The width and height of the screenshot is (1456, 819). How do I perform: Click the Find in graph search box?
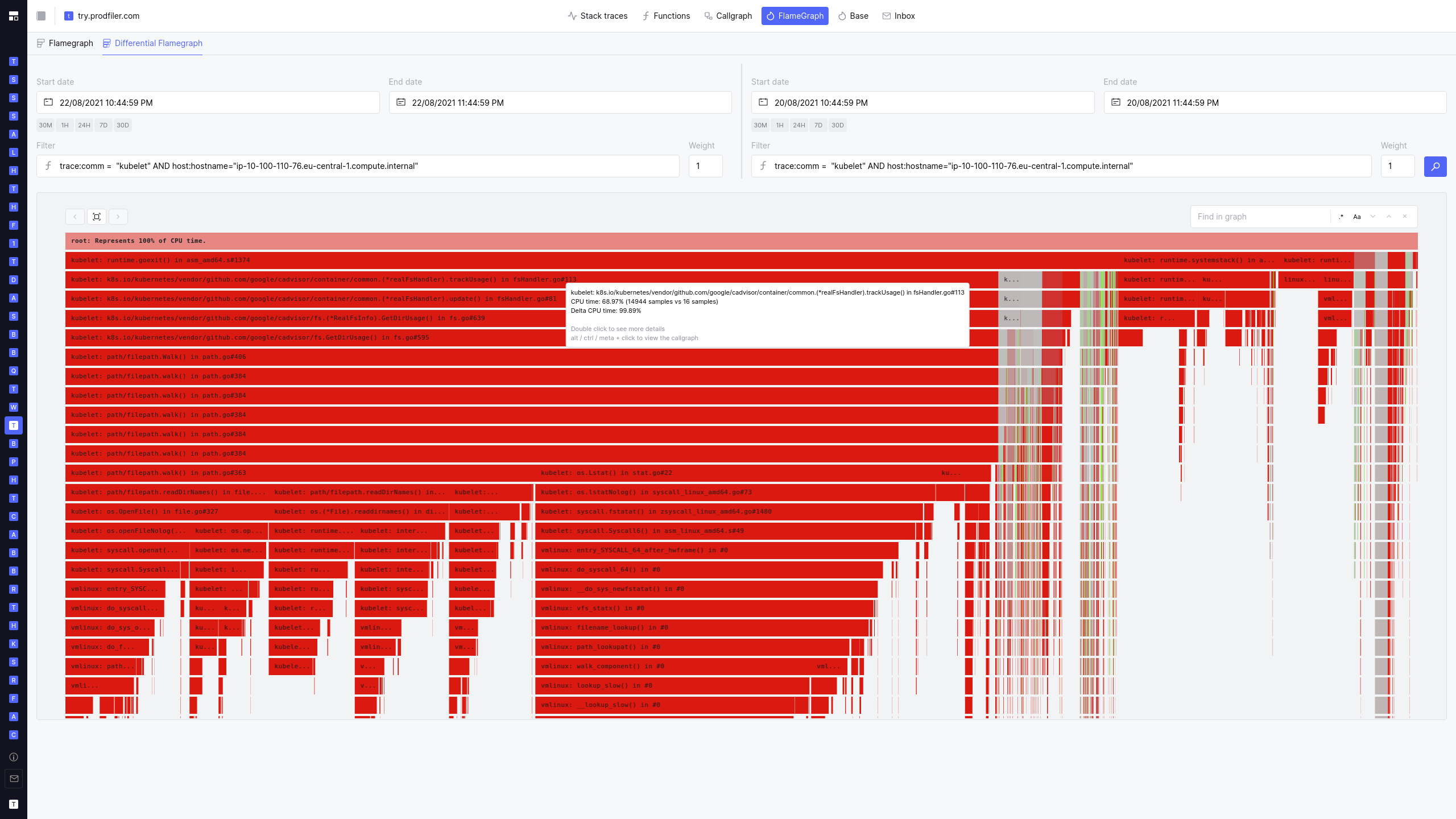click(1260, 217)
